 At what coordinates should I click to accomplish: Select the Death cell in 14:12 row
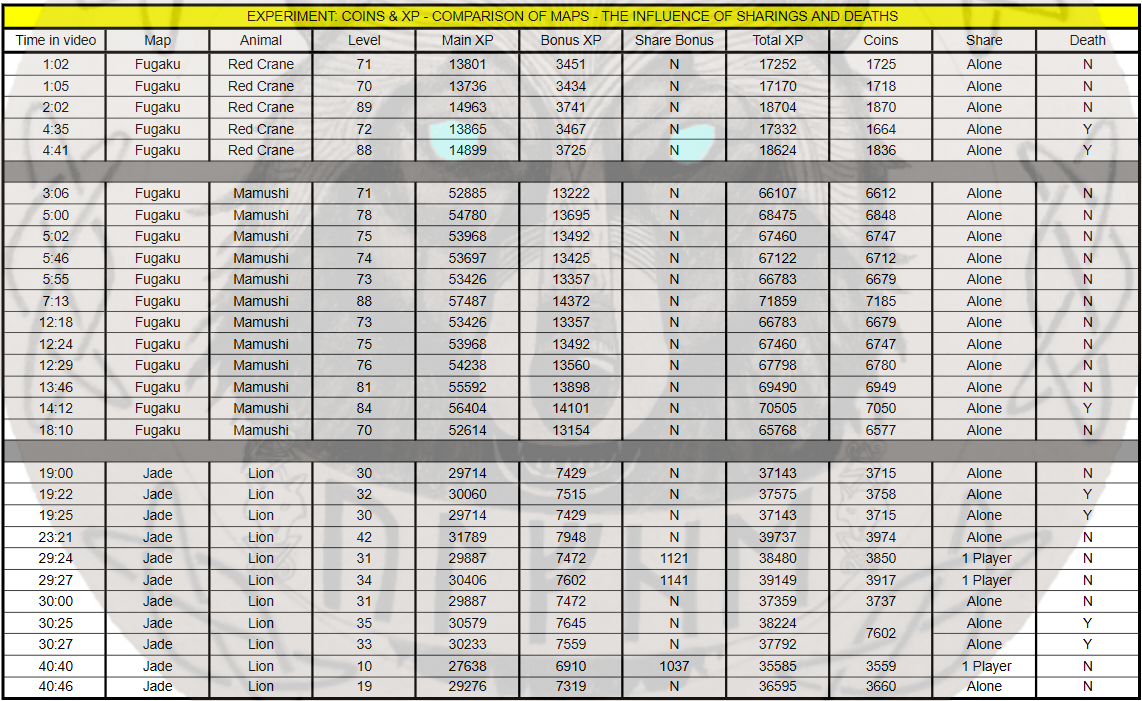(1087, 408)
